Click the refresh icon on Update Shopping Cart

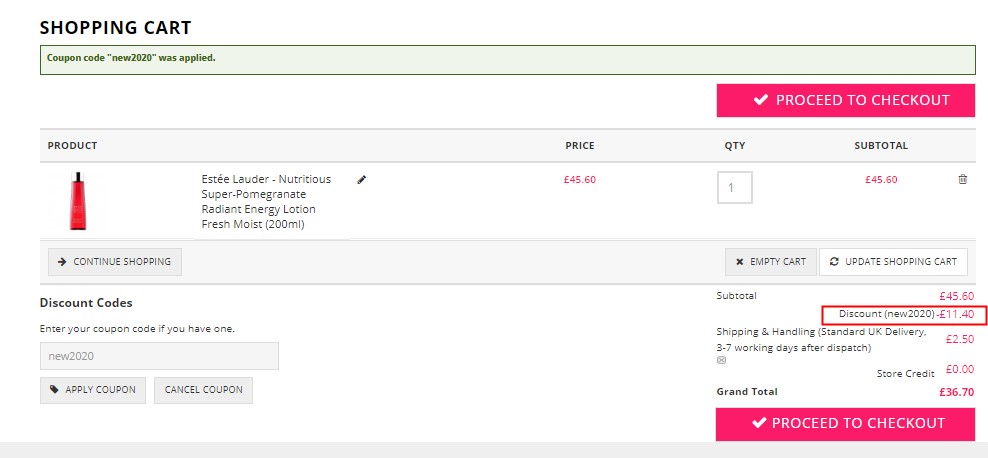coord(834,261)
